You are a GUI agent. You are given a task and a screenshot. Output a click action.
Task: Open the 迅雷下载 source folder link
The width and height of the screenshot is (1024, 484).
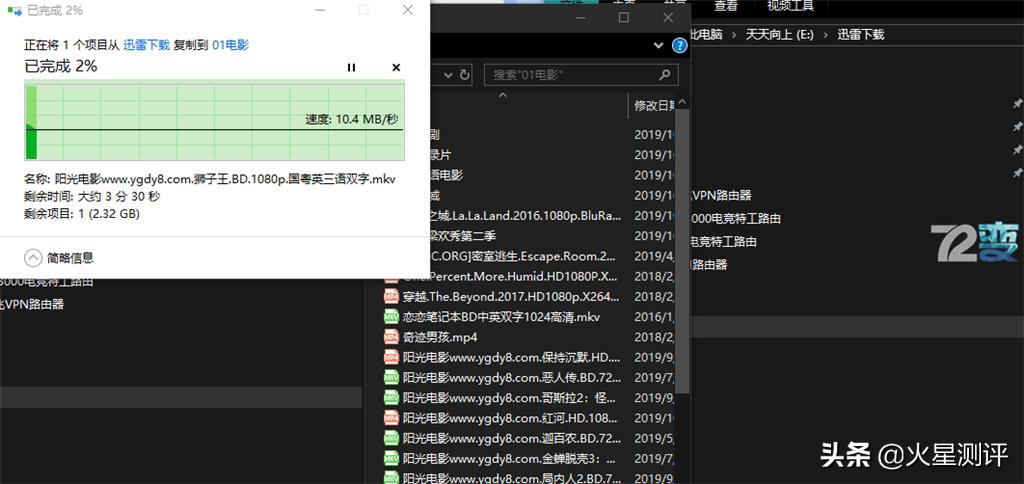pos(146,45)
